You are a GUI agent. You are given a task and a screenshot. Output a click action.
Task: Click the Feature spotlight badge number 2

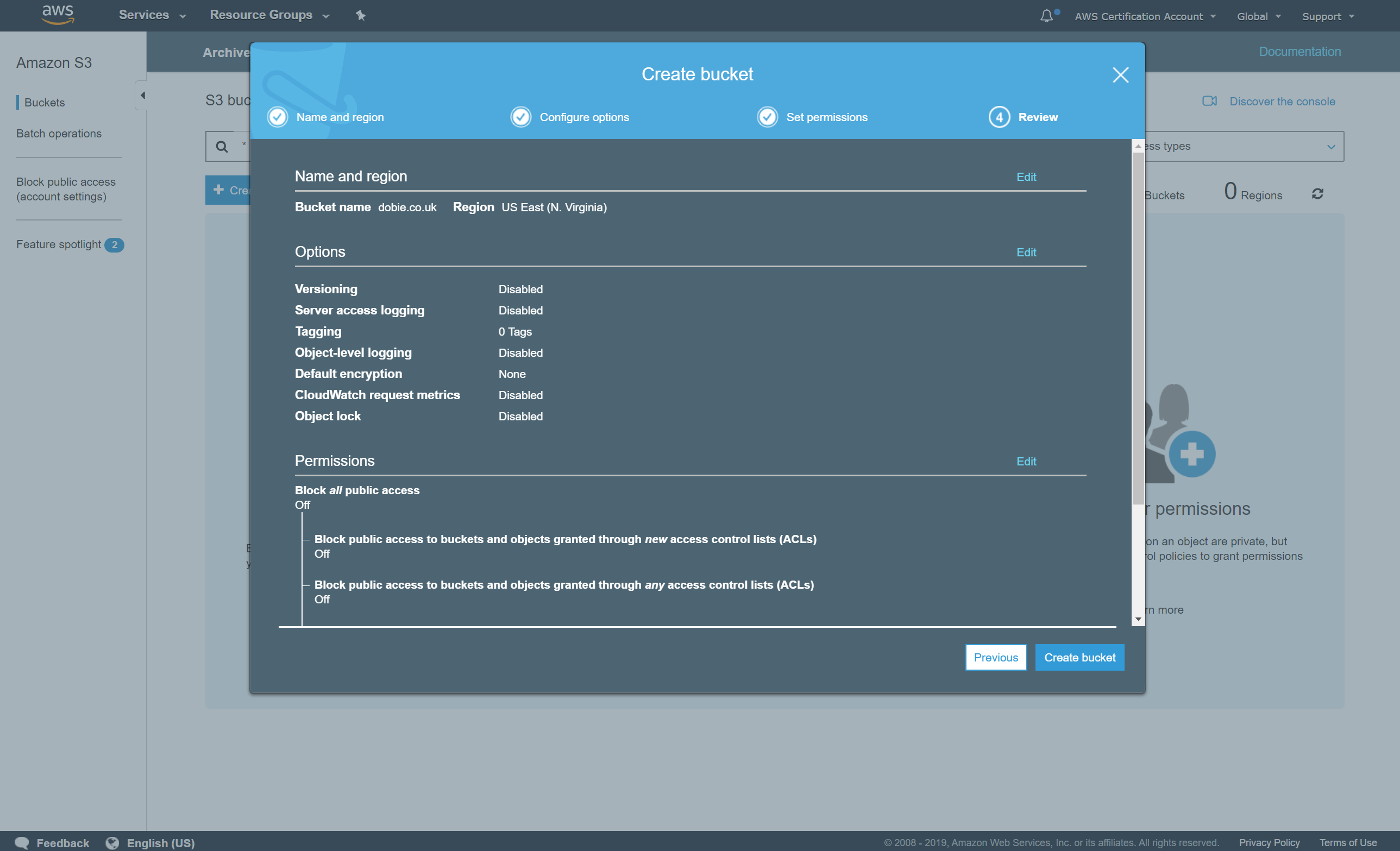[x=114, y=245]
